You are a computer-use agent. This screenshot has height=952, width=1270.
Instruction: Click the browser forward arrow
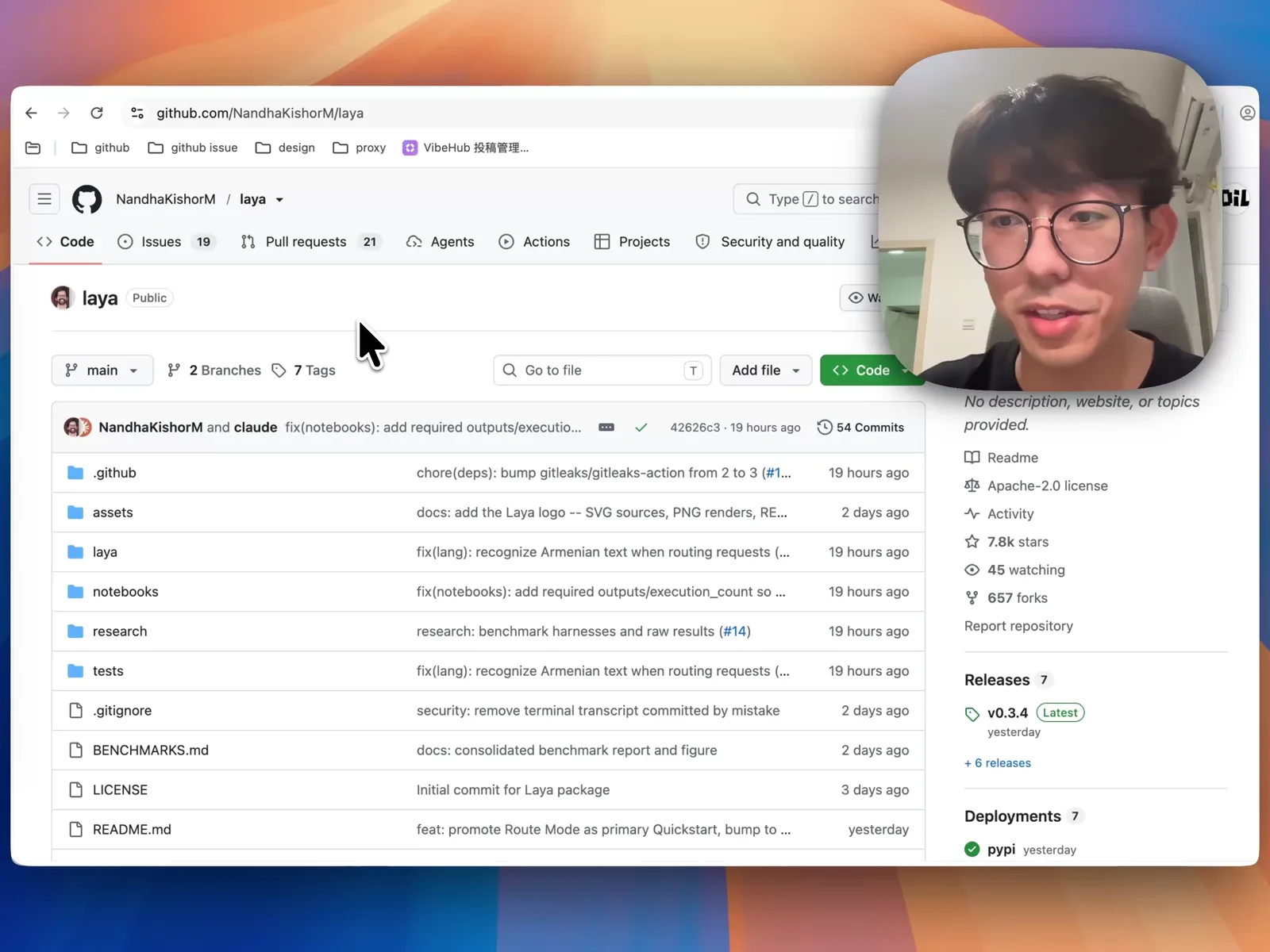(63, 113)
